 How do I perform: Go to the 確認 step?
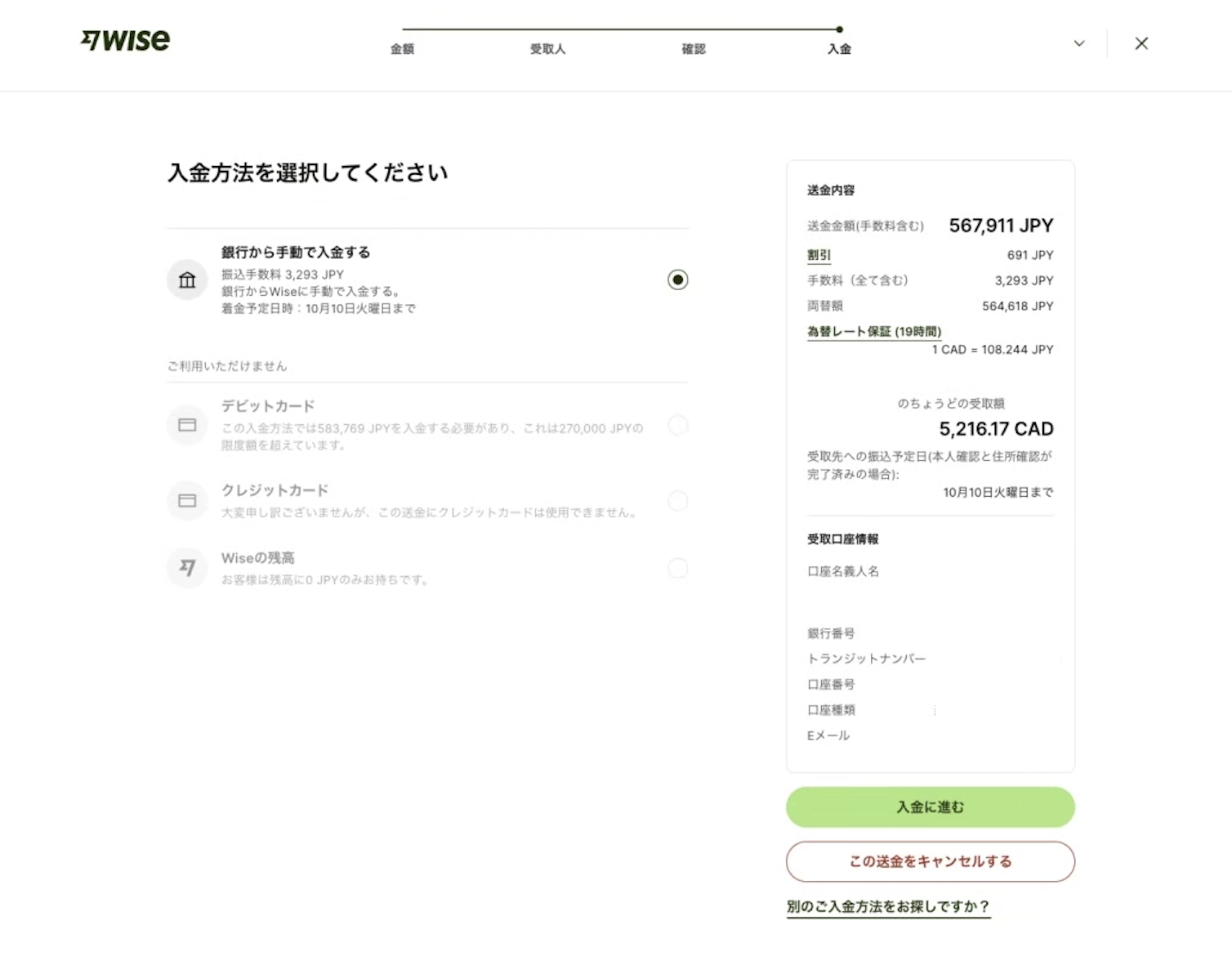(694, 49)
